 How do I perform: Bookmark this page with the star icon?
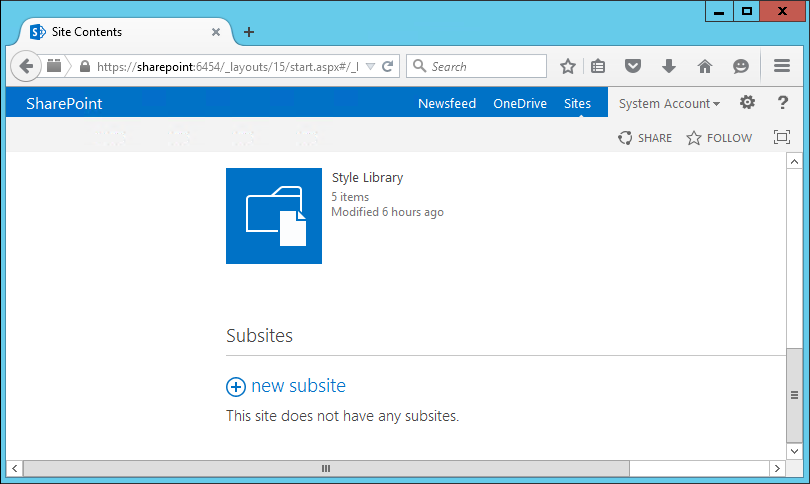coord(568,66)
